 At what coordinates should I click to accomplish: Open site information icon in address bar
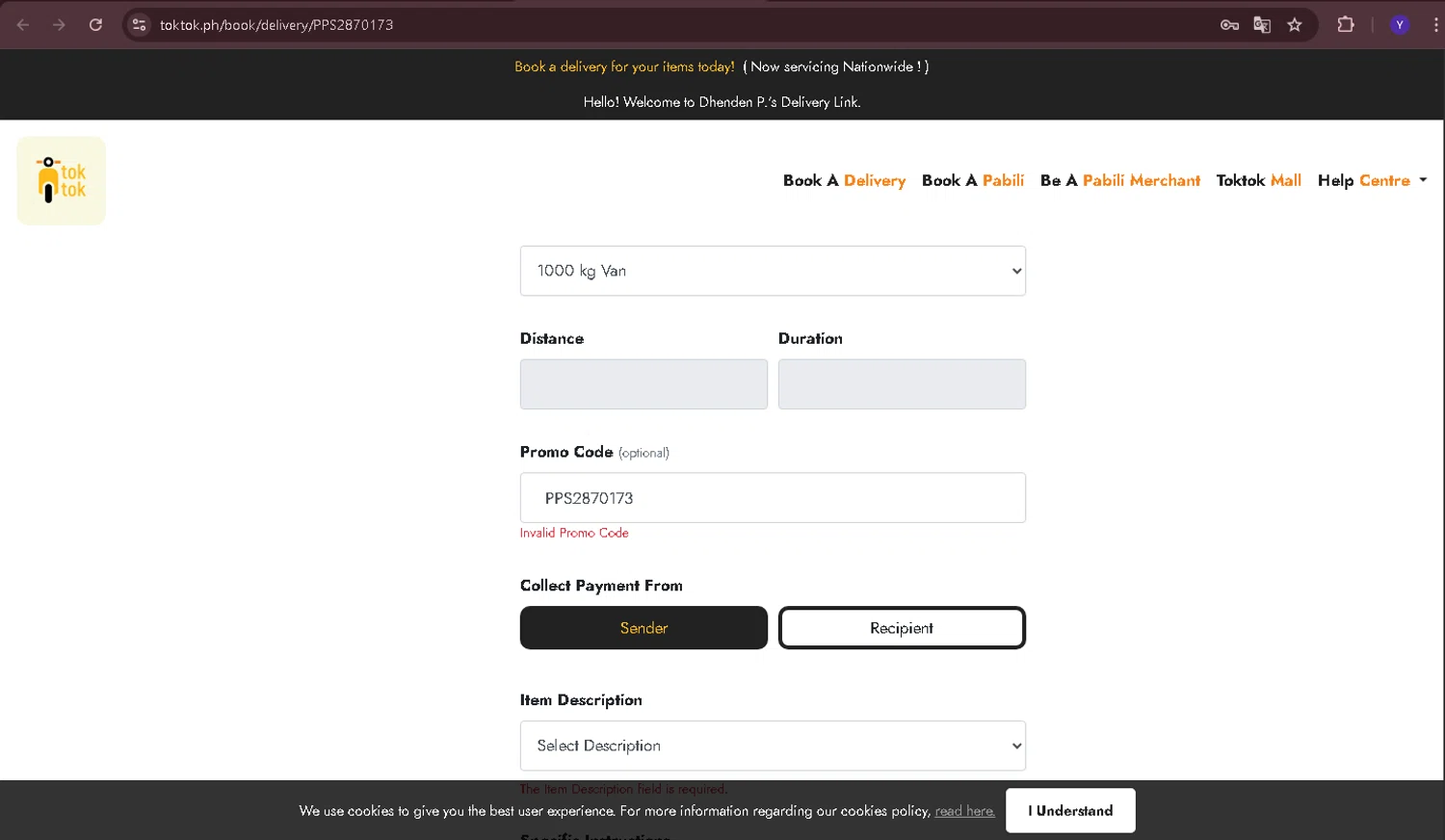(139, 25)
